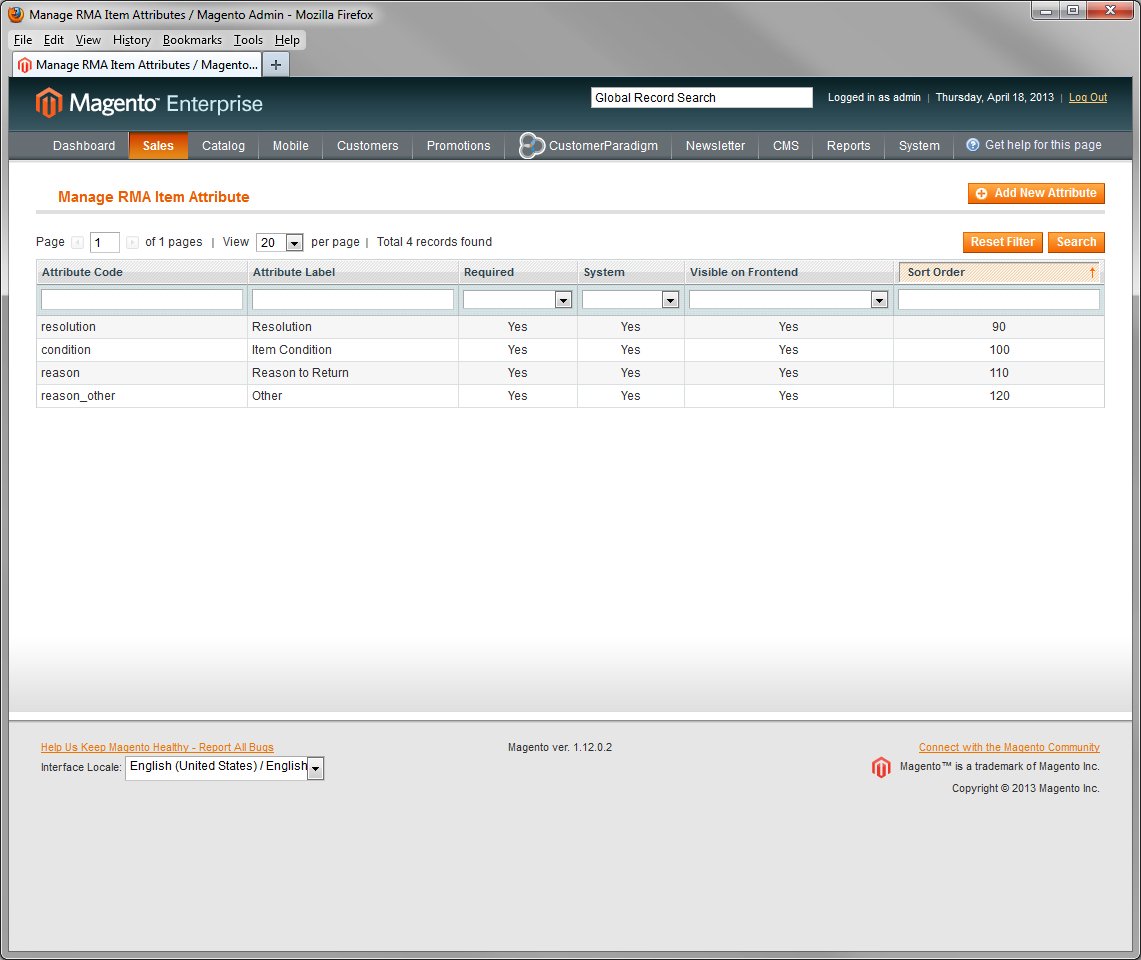Click the Sort Order ascending arrow
The image size is (1141, 960).
point(1092,272)
